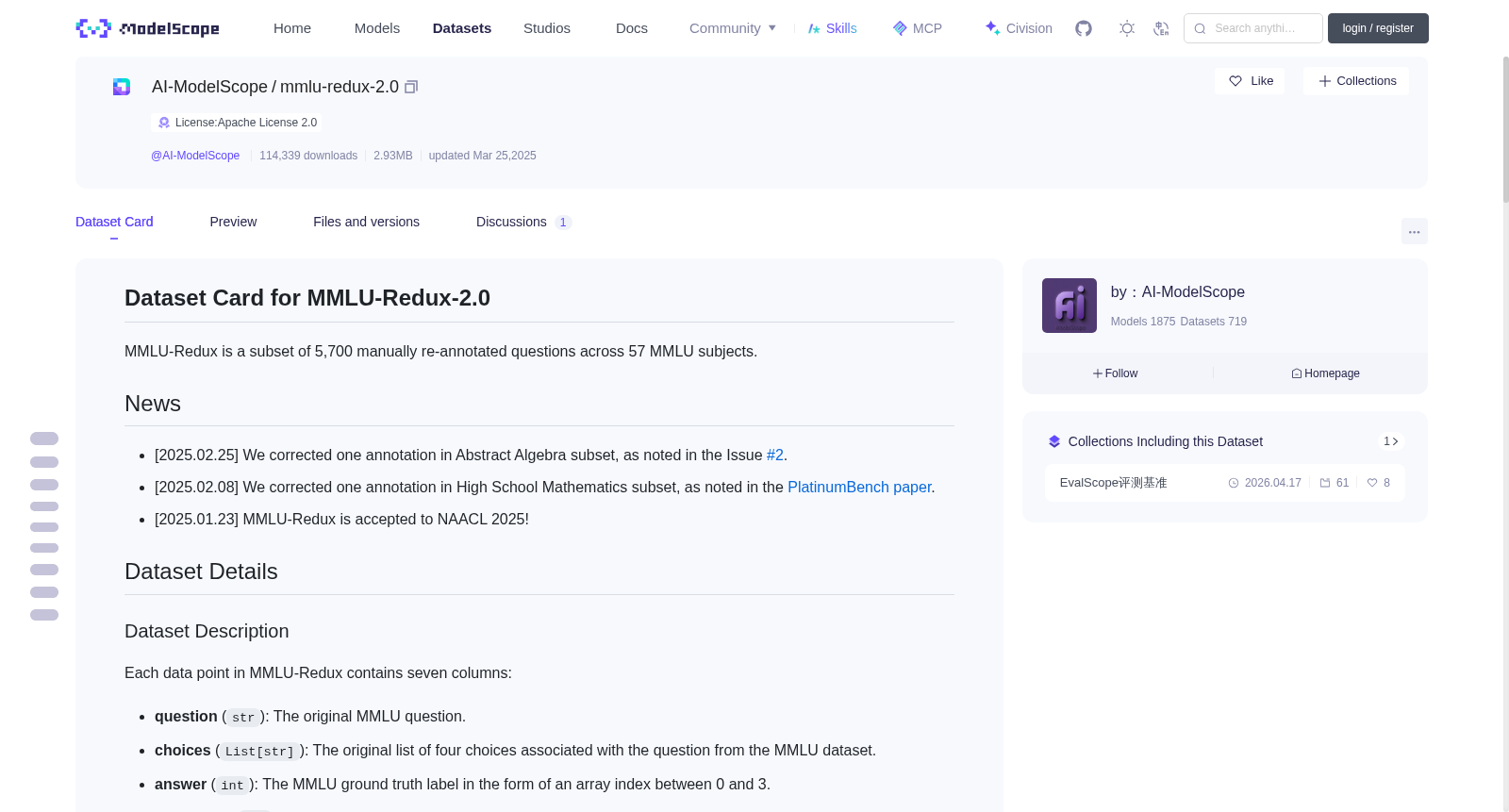View the Discussions tab
This screenshot has height=812, width=1509.
511,222
